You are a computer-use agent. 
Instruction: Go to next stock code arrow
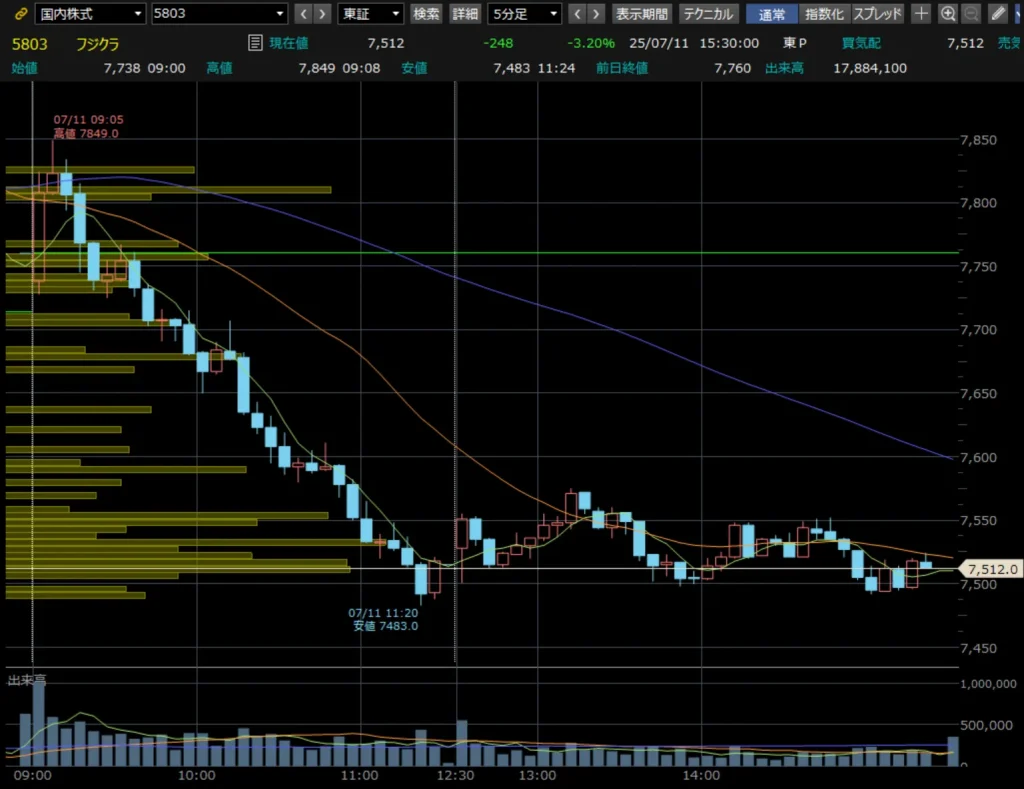pyautogui.click(x=322, y=14)
